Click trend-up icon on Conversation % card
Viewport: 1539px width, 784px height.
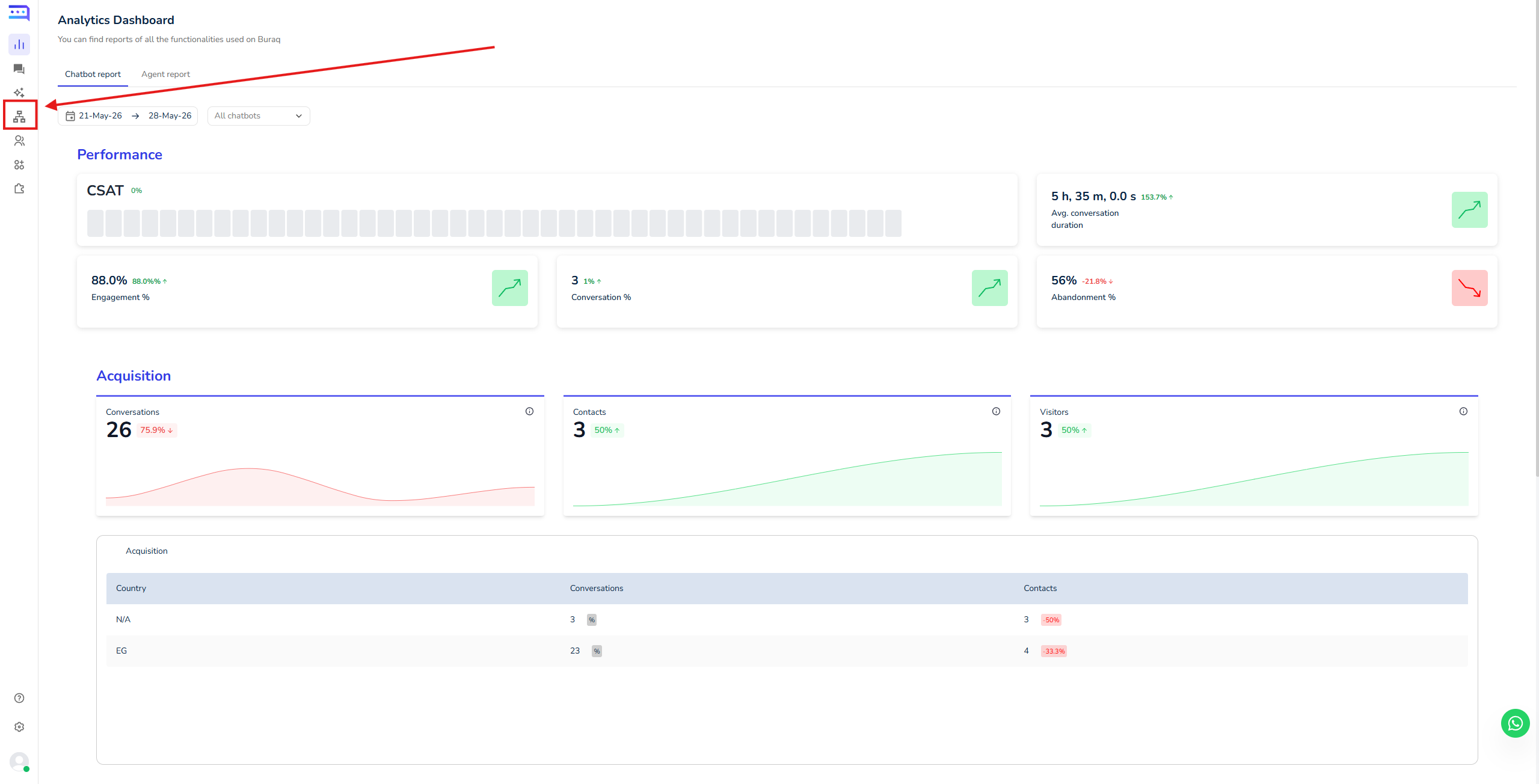click(x=989, y=288)
